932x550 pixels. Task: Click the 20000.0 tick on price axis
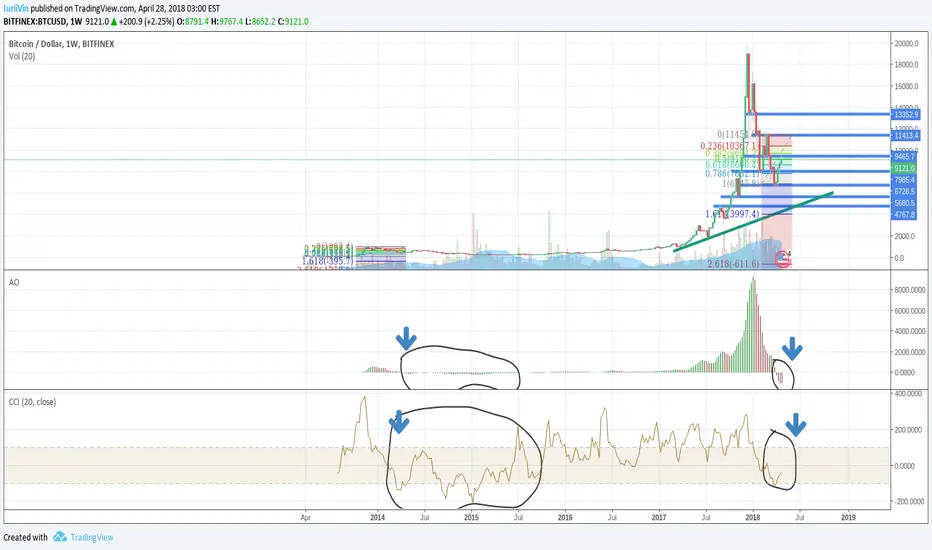(x=907, y=43)
